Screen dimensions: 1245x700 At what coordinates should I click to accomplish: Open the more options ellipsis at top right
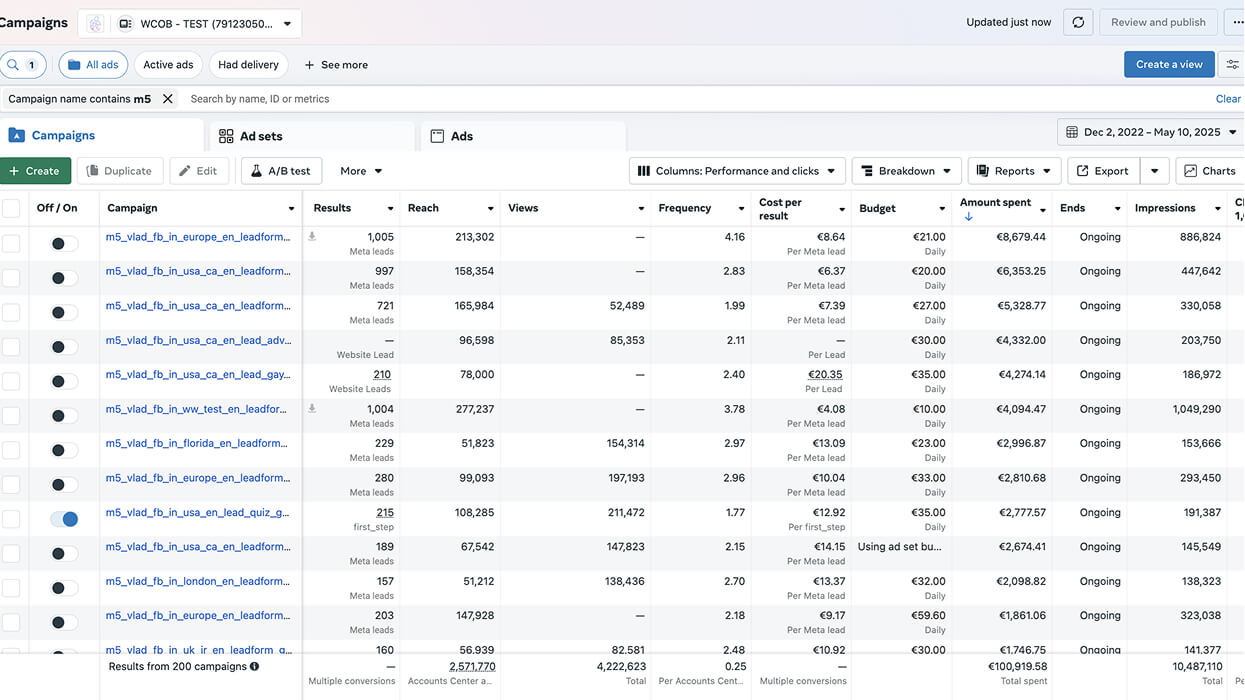point(1233,22)
